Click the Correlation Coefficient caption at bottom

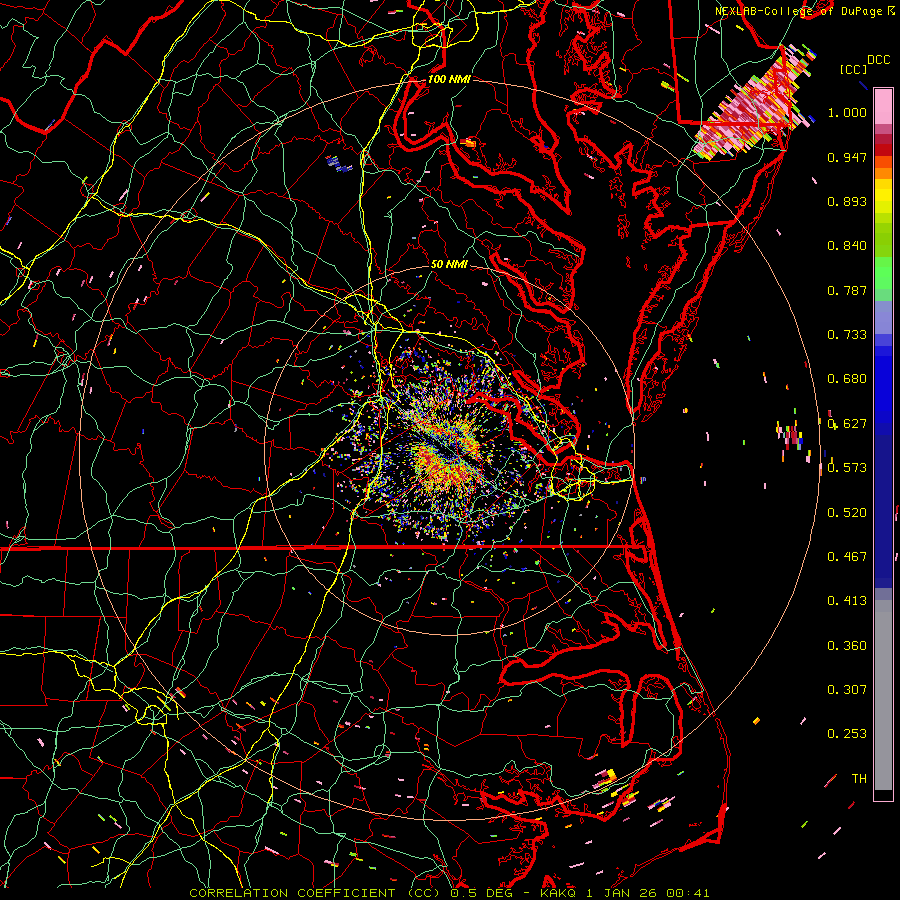[449, 893]
